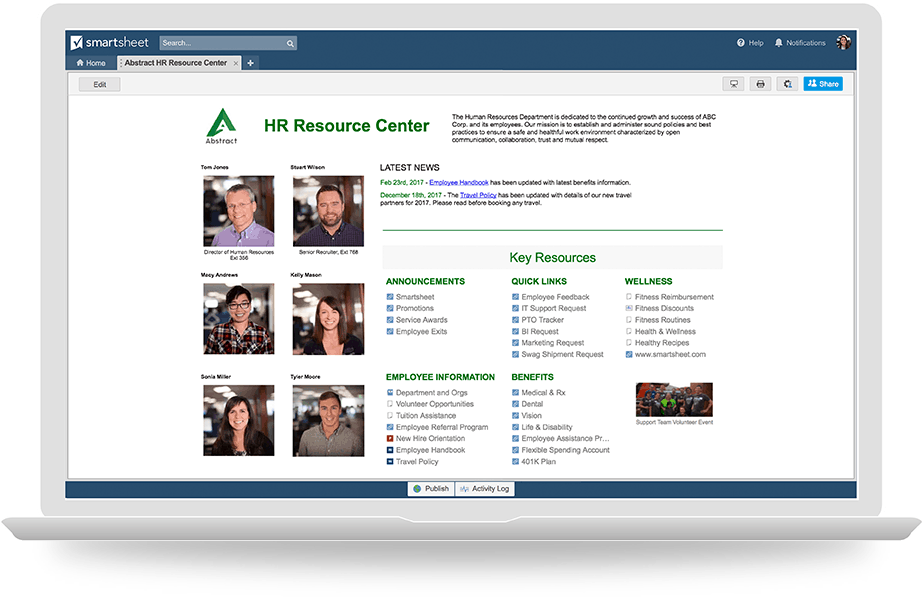This screenshot has width=923, height=597.
Task: Click the Publish button at bottom
Action: point(431,489)
